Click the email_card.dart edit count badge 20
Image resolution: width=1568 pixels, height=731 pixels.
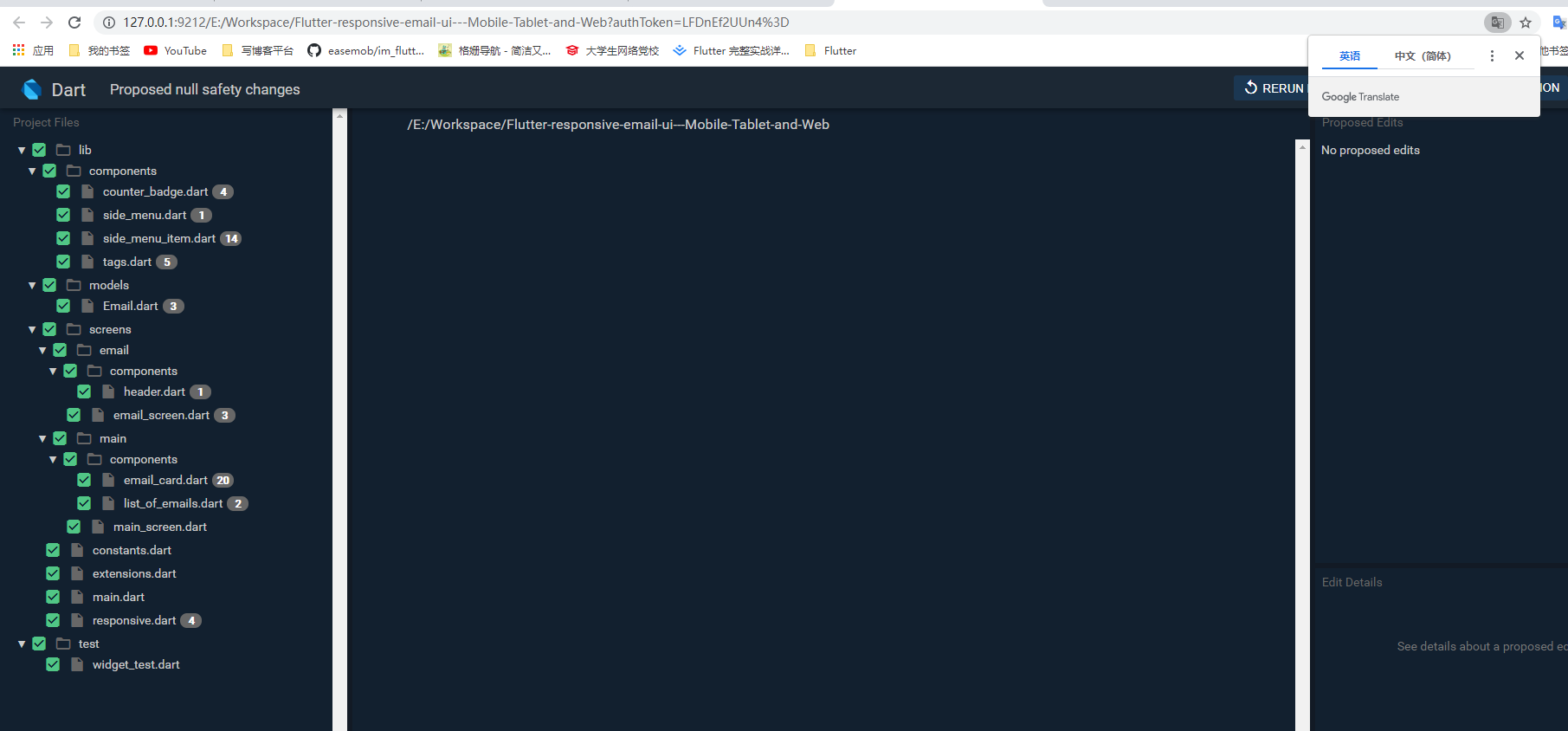pos(223,480)
